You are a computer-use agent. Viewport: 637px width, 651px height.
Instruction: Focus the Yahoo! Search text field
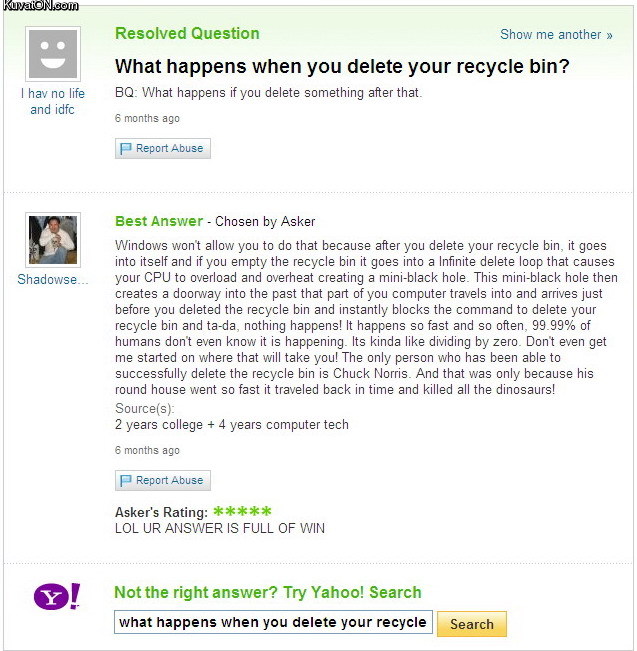(x=273, y=623)
